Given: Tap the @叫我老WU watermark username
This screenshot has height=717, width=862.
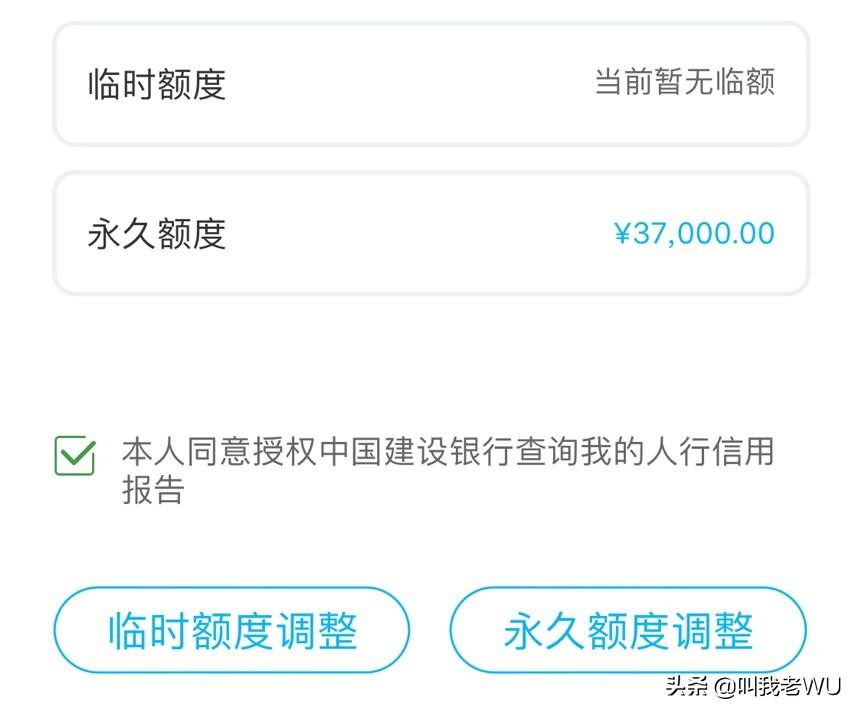Looking at the screenshot, I should pos(778,687).
